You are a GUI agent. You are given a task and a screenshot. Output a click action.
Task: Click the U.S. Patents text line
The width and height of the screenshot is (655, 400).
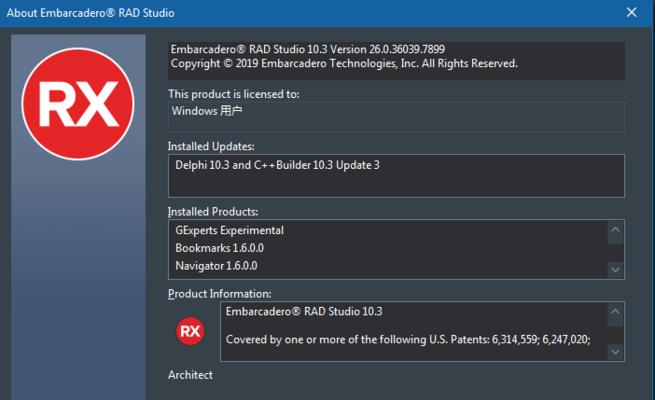point(408,339)
